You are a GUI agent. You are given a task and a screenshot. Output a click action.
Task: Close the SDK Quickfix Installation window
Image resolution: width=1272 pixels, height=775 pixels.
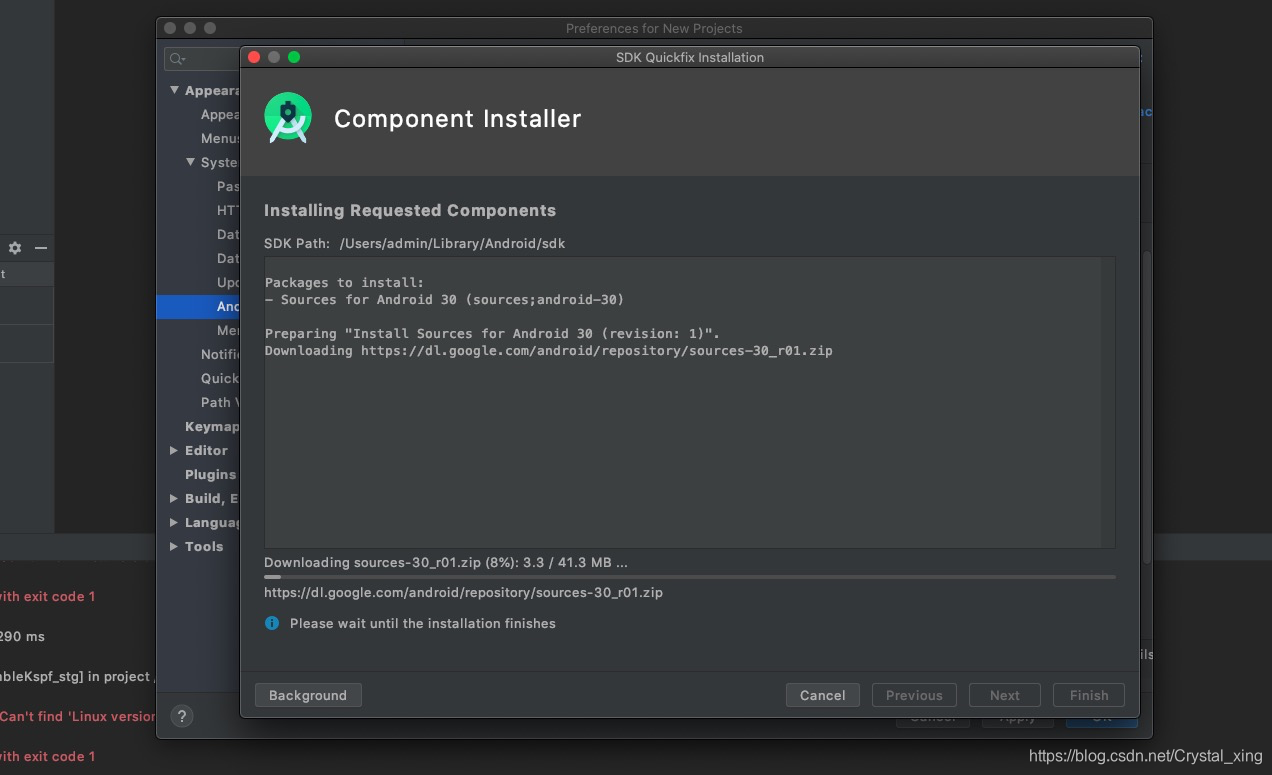point(254,57)
